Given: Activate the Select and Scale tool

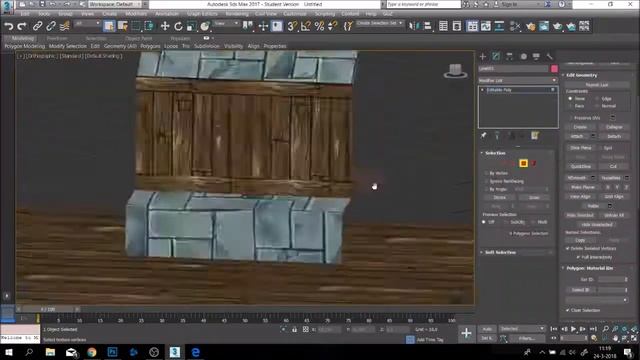Looking at the screenshot, I should (x=191, y=26).
